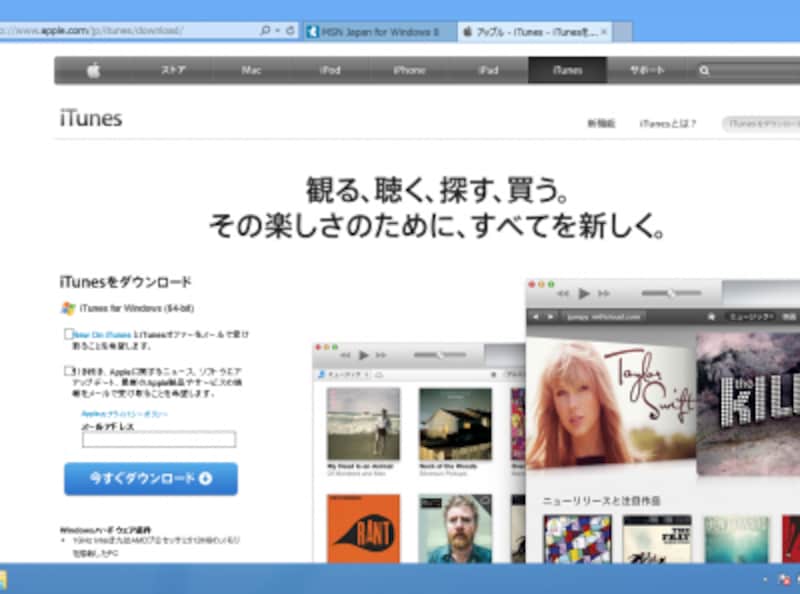Click the magnifier icon in Apple's nav search
The width and height of the screenshot is (800, 594).
704,70
